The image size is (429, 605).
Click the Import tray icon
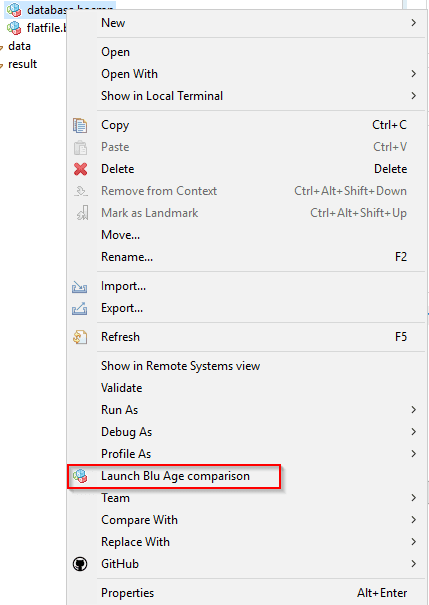click(79, 287)
